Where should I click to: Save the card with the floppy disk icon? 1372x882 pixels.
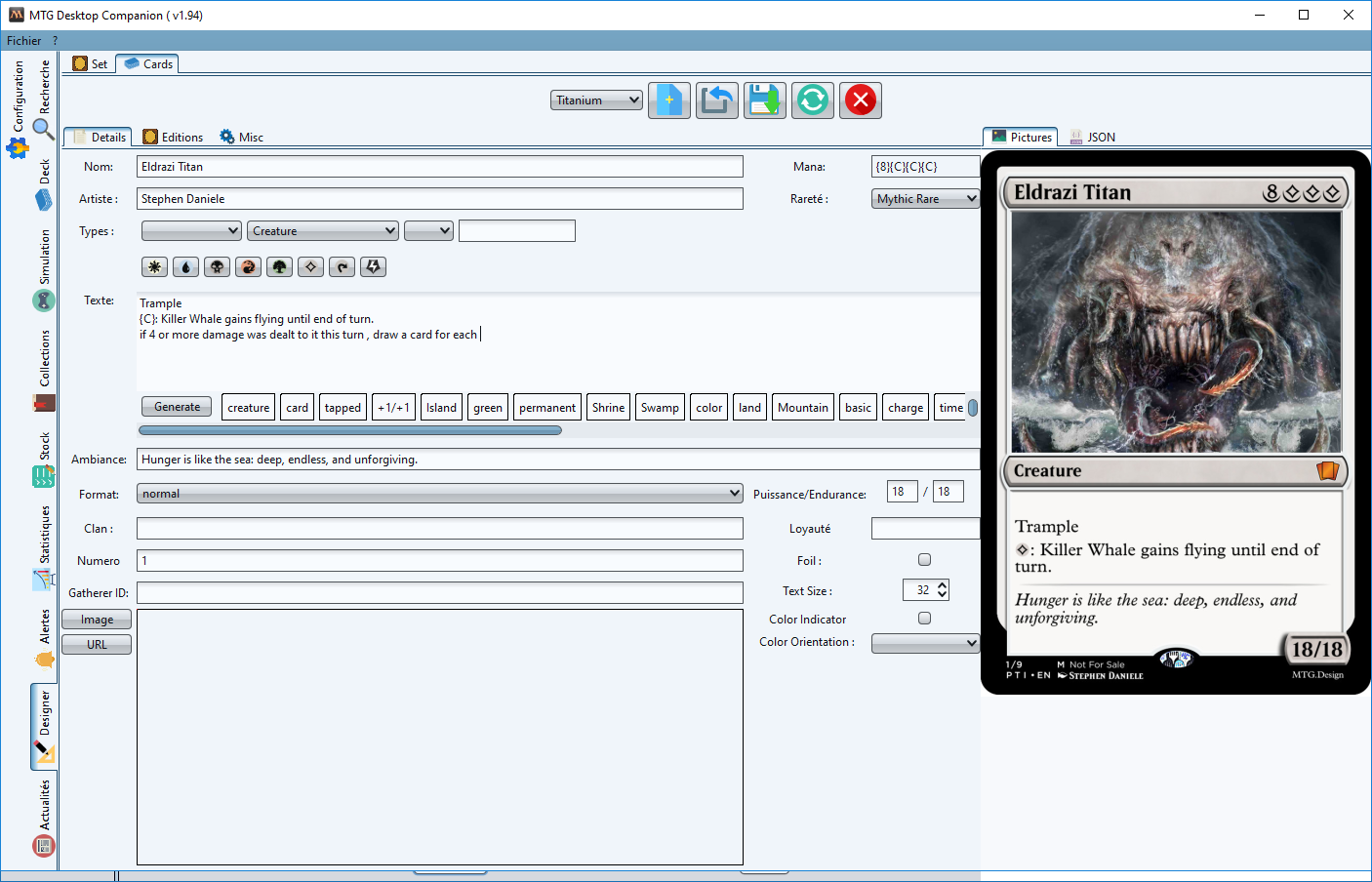(x=765, y=100)
